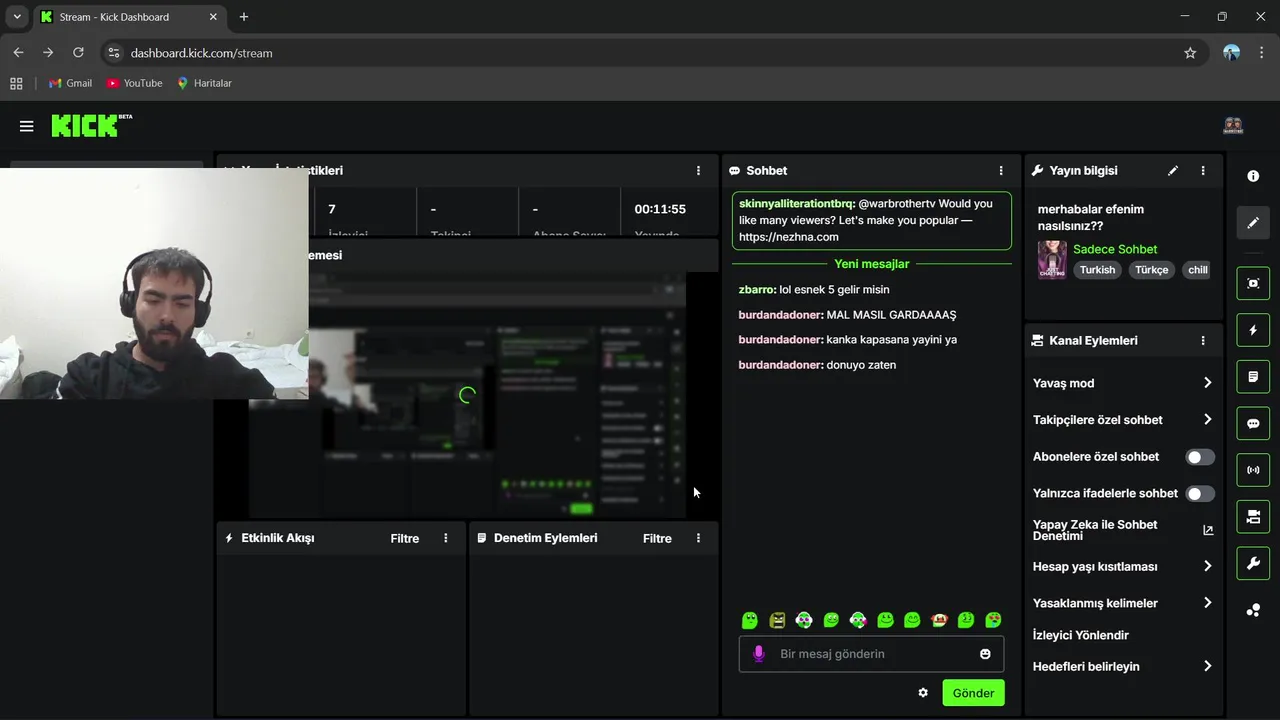The height and width of the screenshot is (720, 1280).
Task: Click İzleyici Yönlendir action
Action: click(x=1081, y=635)
